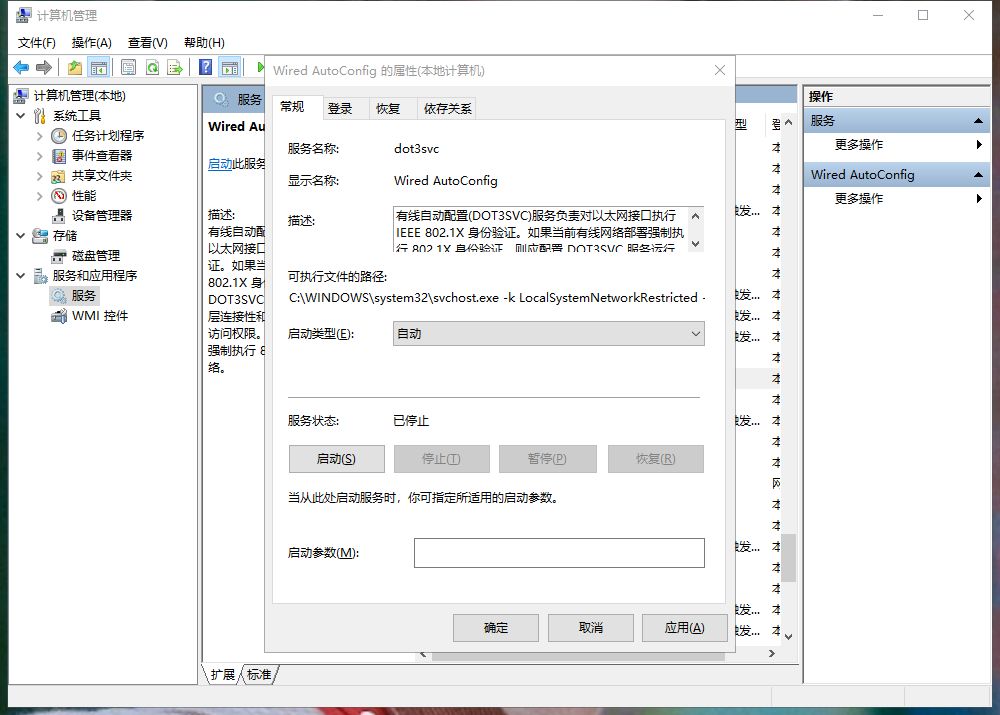
Task: Click the green Refresh toolbar icon
Action: click(x=152, y=68)
